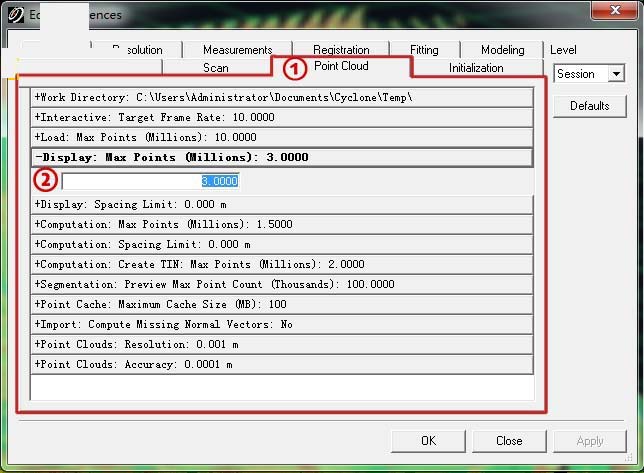644x473 pixels.
Task: Switch to the Registration tab
Action: (x=341, y=50)
